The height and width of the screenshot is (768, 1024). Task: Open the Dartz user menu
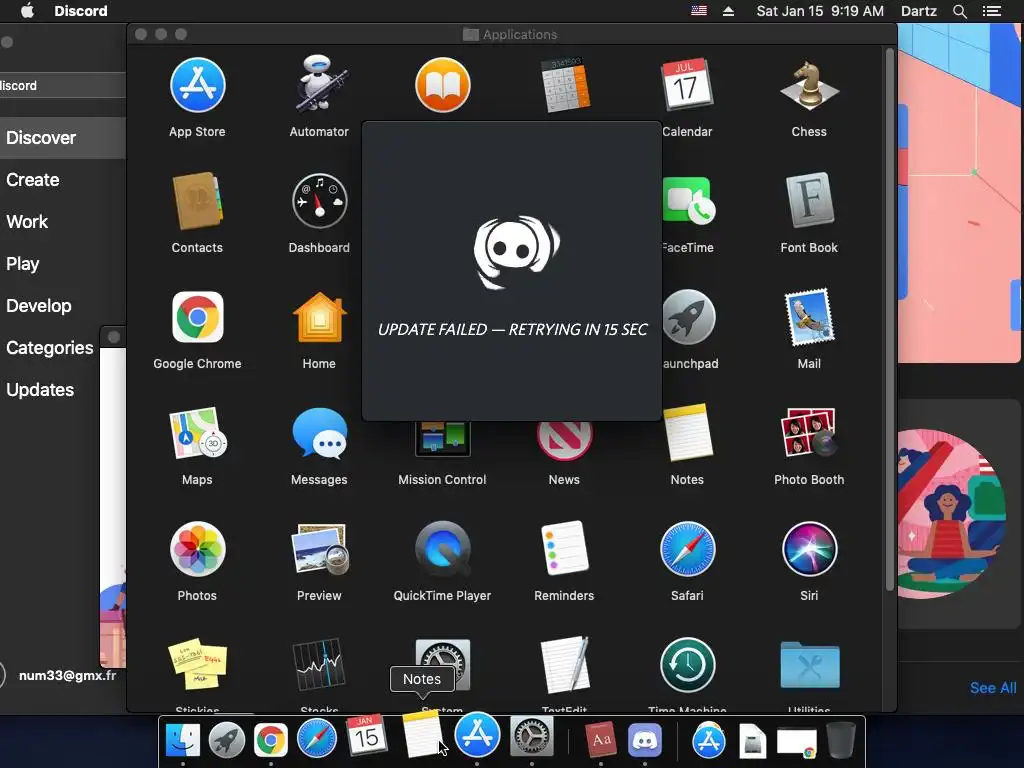click(x=918, y=11)
